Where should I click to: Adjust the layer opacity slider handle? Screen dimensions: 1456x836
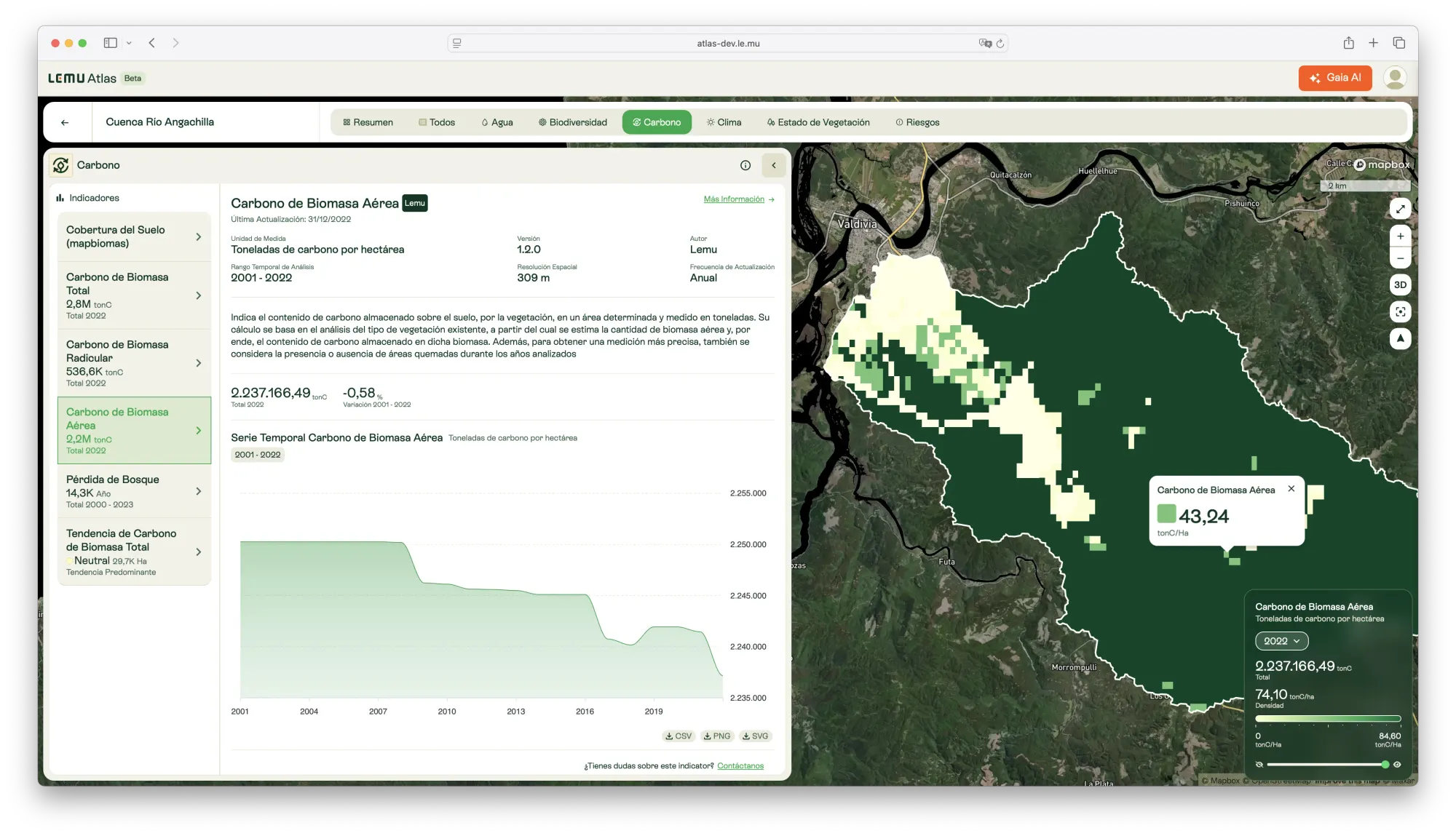point(1385,765)
